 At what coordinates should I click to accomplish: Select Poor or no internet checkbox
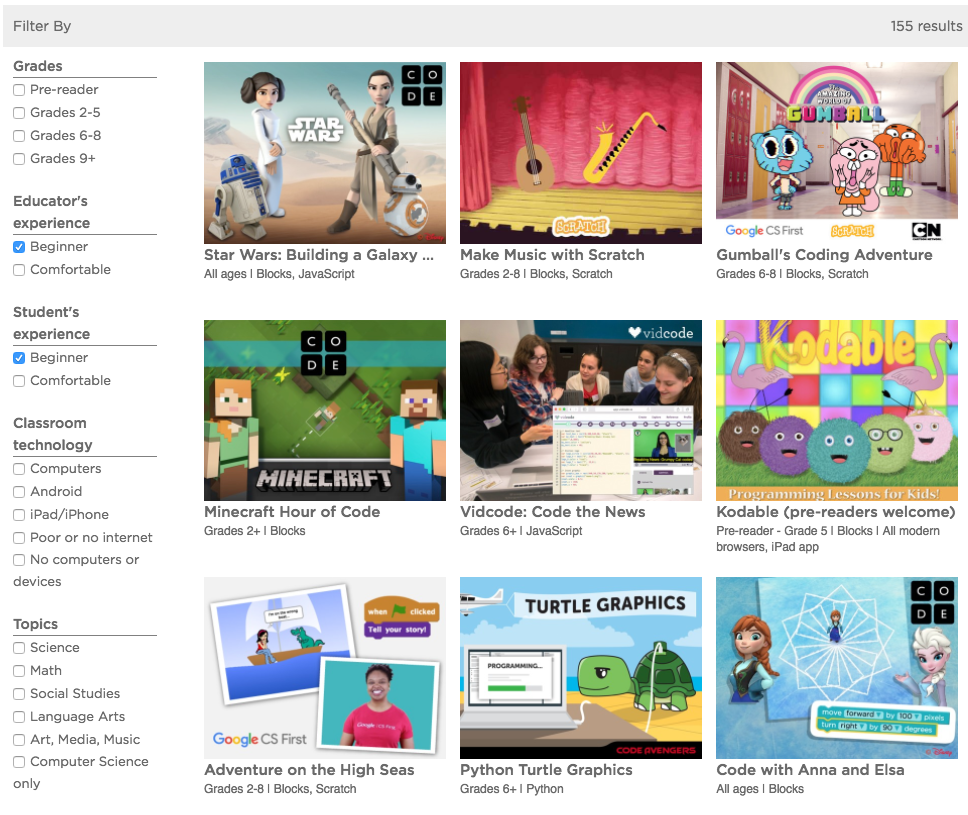pyautogui.click(x=19, y=538)
